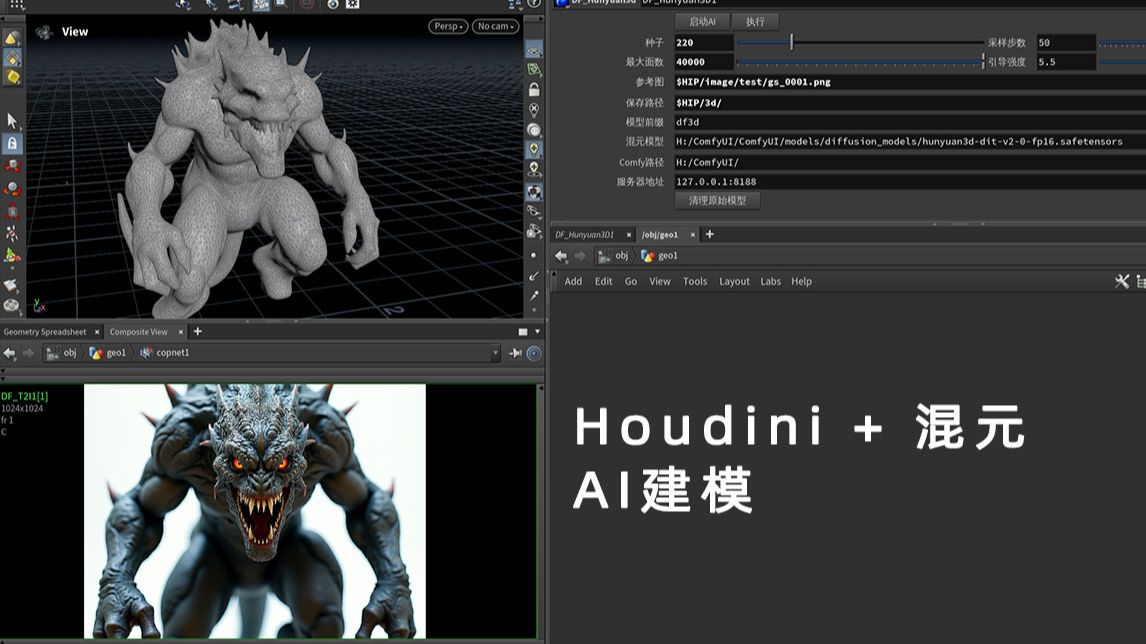Click the hide other objects glasses icon
Viewport: 1146px width, 644px height.
coord(534,211)
